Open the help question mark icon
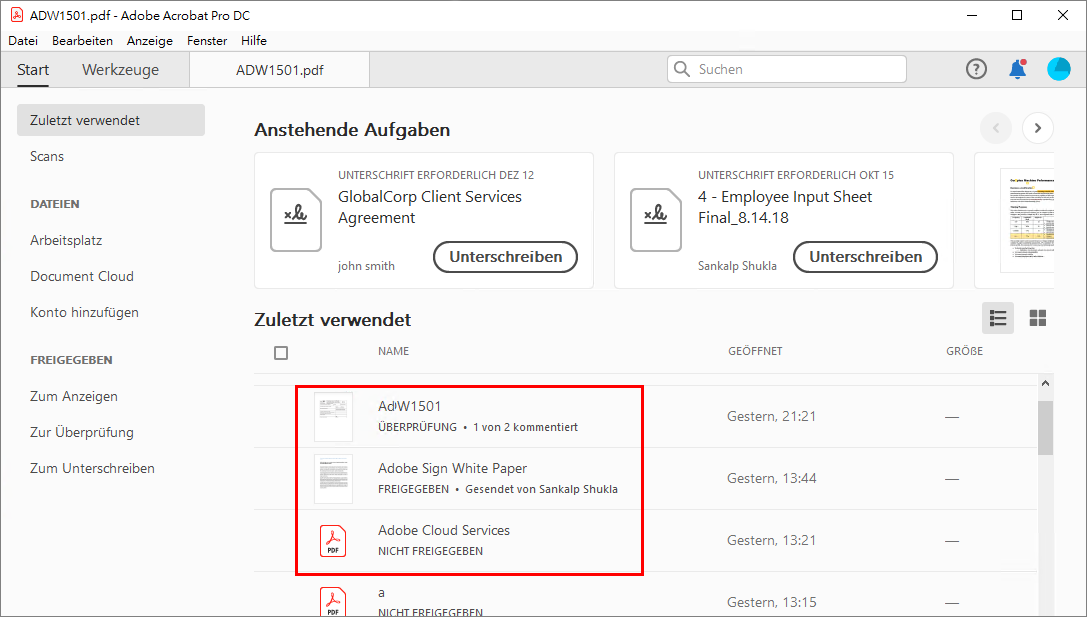 pos(976,69)
